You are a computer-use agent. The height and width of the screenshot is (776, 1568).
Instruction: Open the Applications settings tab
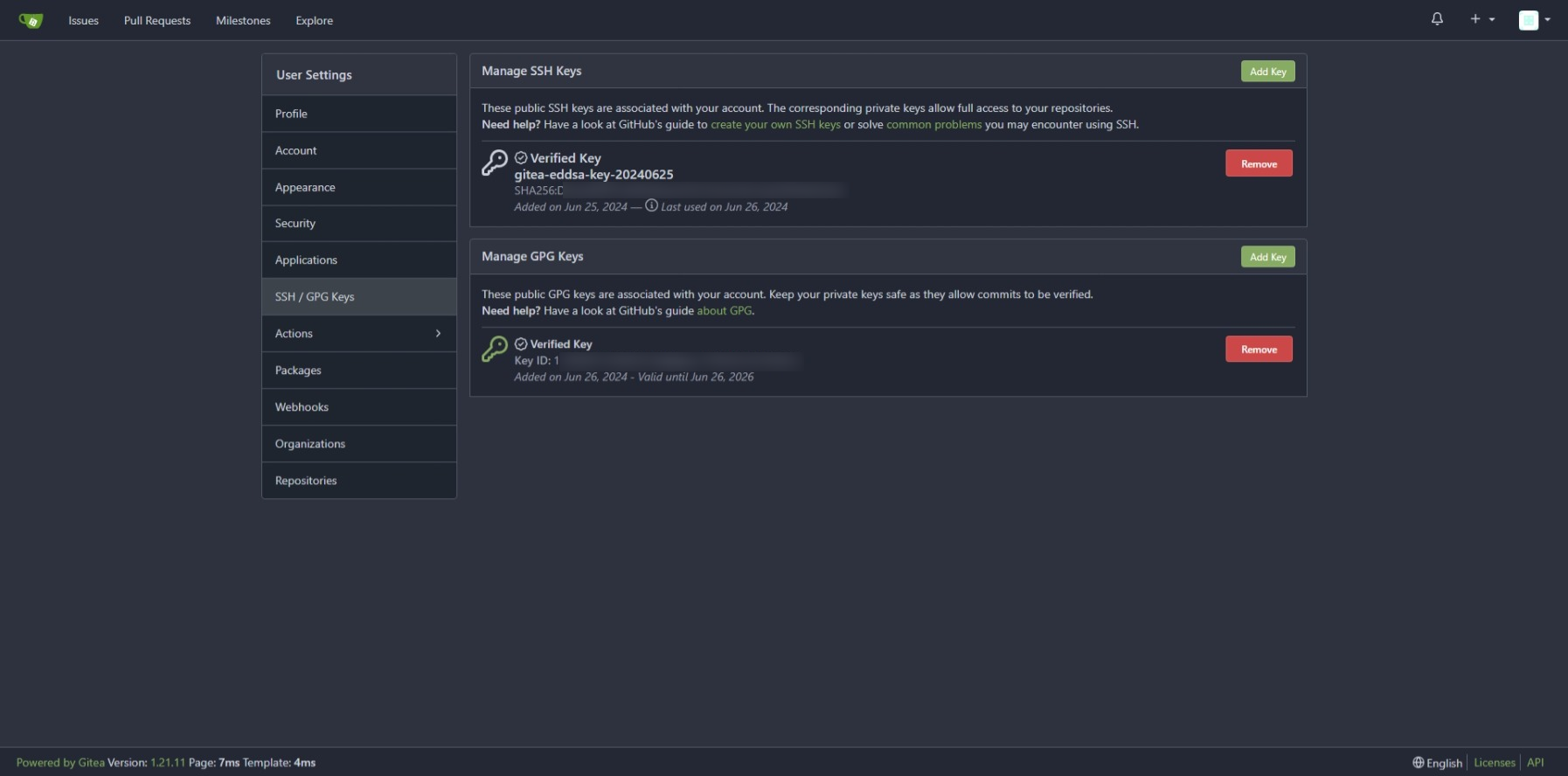pos(306,260)
